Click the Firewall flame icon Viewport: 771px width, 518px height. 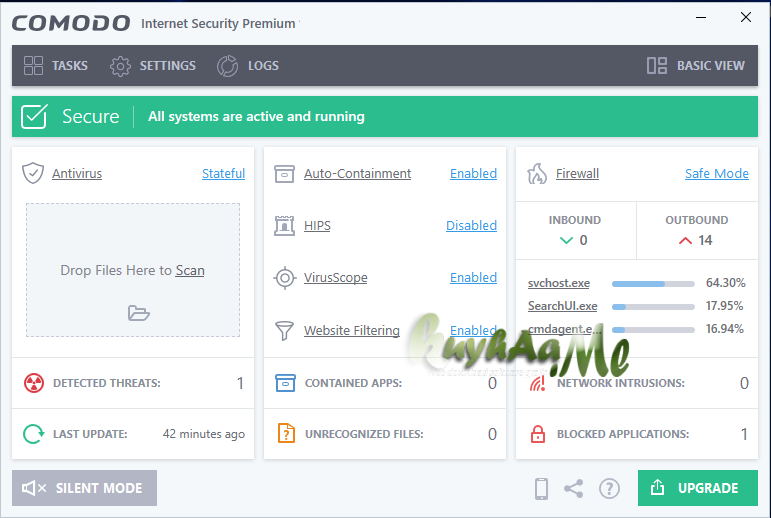[x=537, y=174]
